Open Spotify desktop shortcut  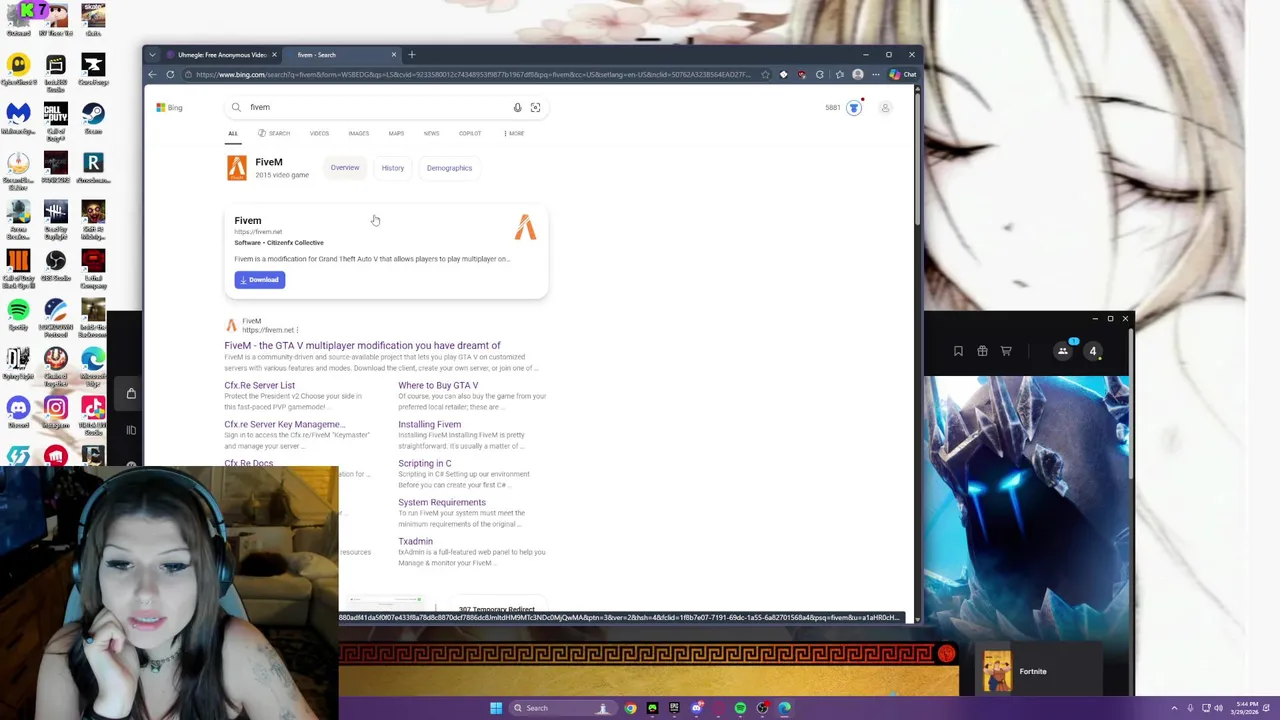pyautogui.click(x=18, y=314)
